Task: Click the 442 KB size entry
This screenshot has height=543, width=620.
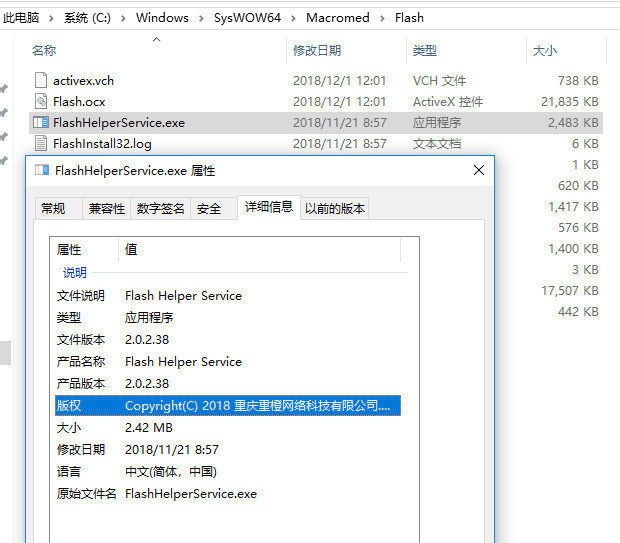Action: (x=578, y=312)
